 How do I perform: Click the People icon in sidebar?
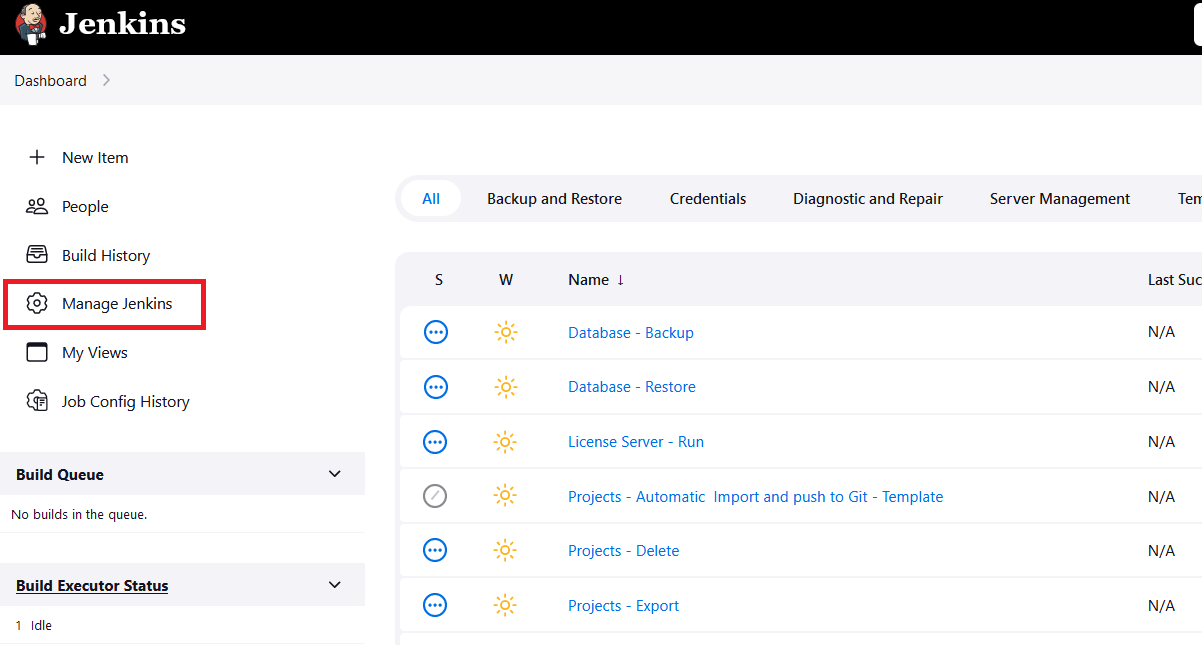37,206
